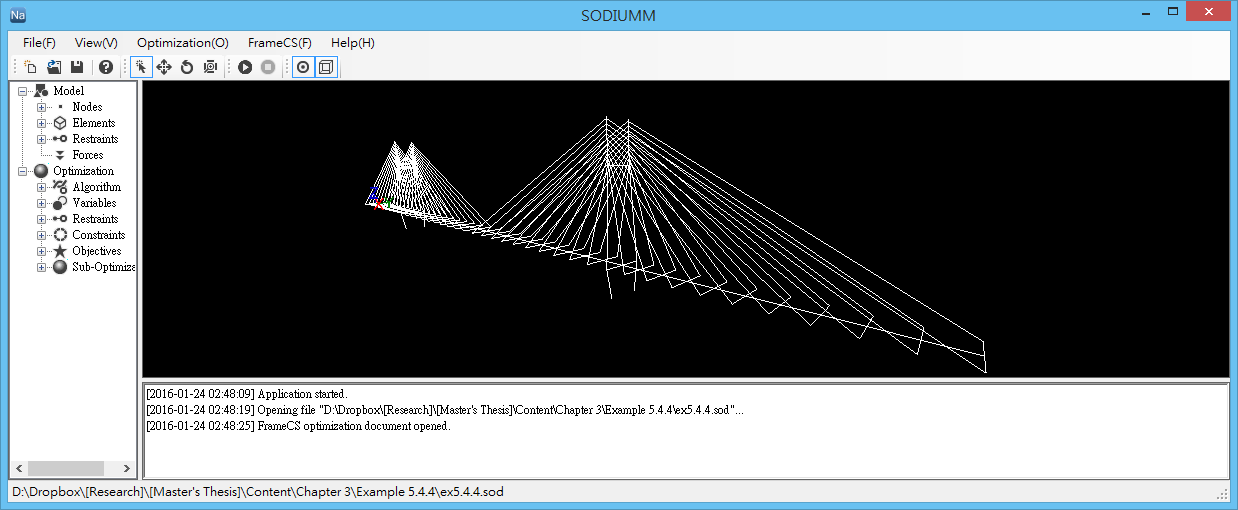Collapse the Model tree node

(x=22, y=91)
